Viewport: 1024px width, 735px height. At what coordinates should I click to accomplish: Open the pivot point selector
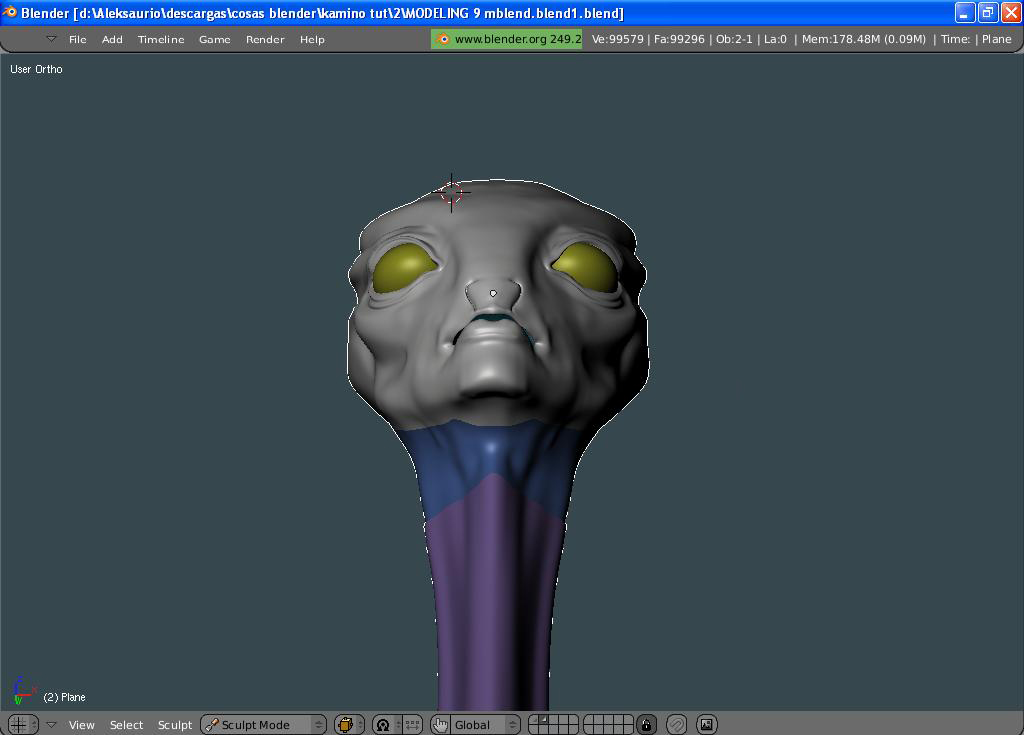click(x=386, y=725)
